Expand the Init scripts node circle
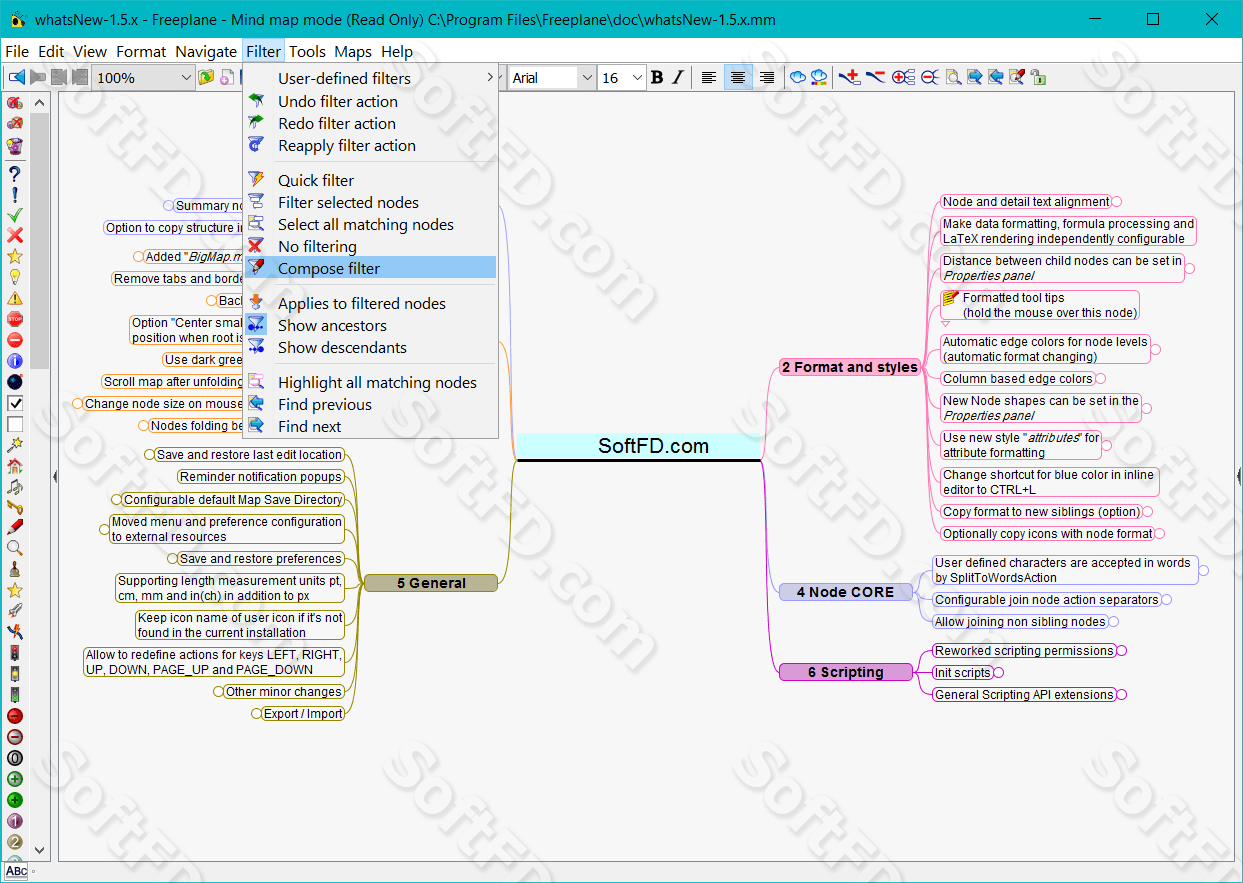Image resolution: width=1243 pixels, height=883 pixels. point(998,673)
